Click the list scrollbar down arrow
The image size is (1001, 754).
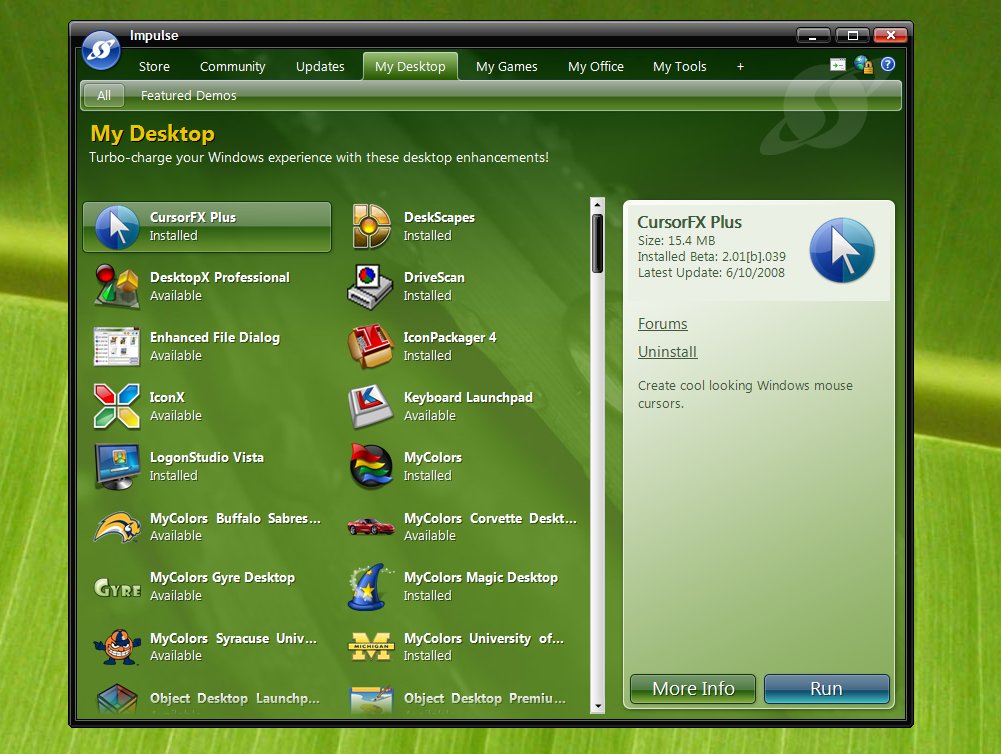[x=598, y=706]
